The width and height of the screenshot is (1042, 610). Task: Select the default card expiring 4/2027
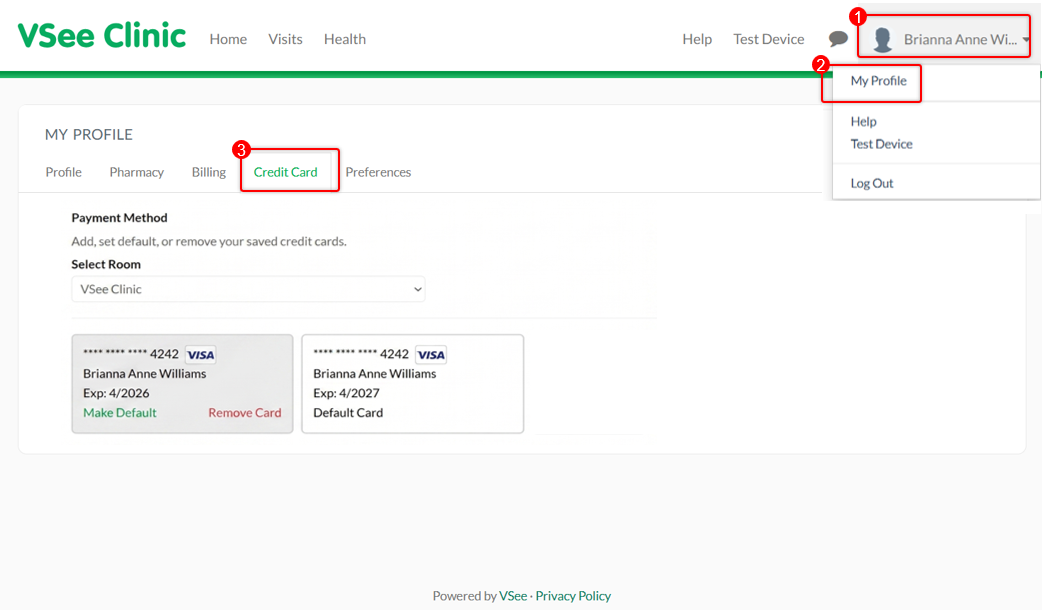pyautogui.click(x=412, y=384)
